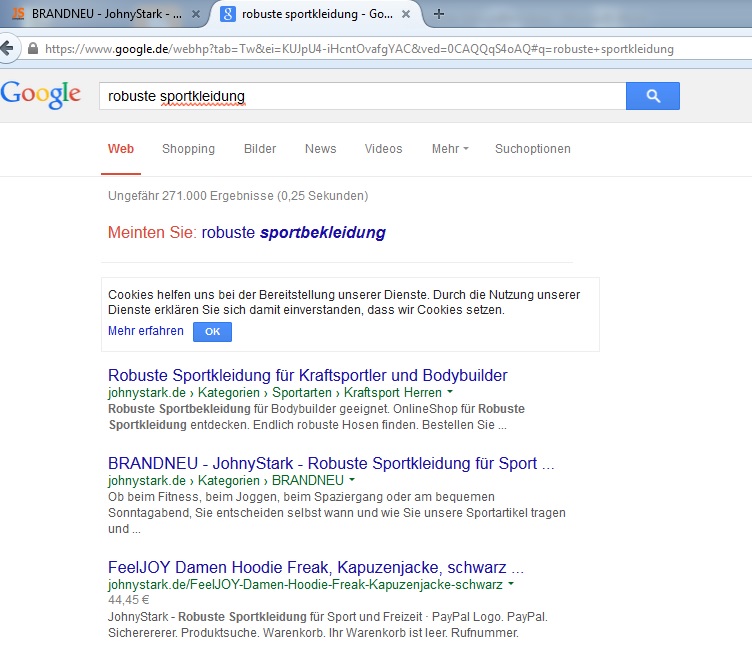Click Google favicon on active tab

[227, 14]
